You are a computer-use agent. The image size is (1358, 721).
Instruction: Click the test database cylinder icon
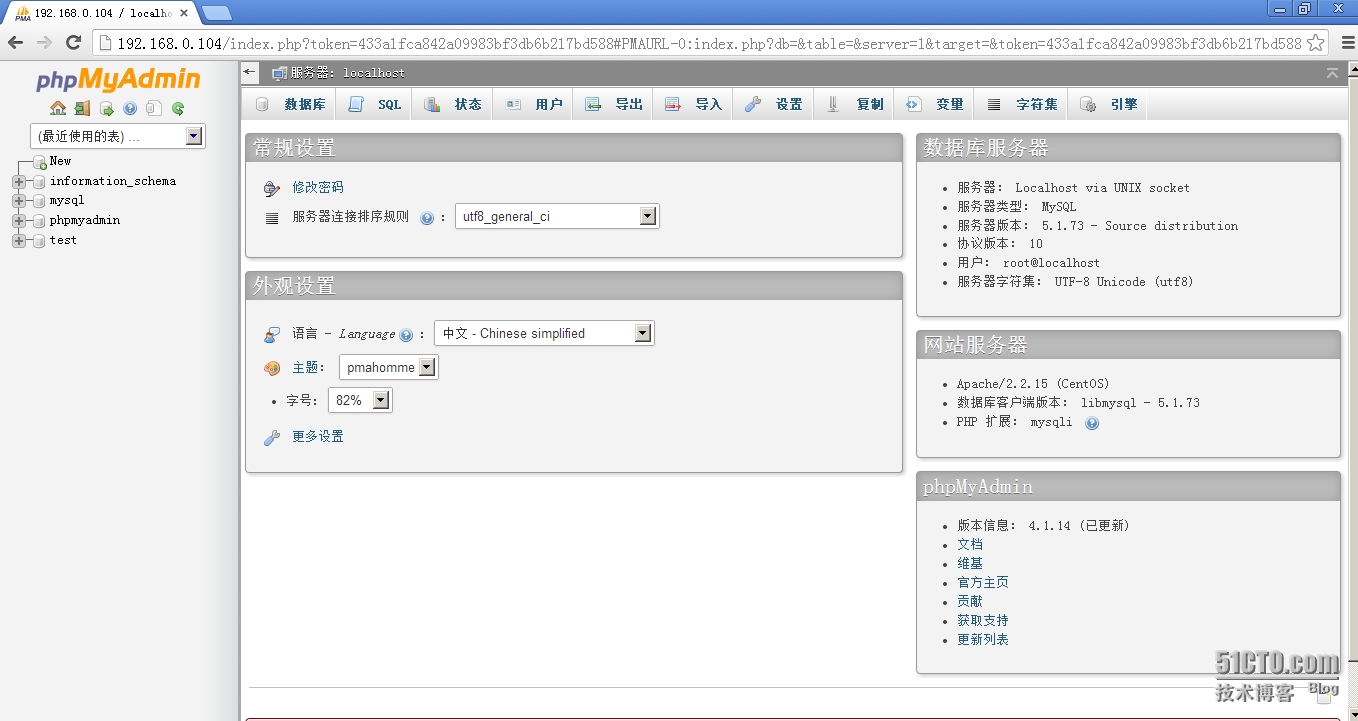[x=40, y=241]
